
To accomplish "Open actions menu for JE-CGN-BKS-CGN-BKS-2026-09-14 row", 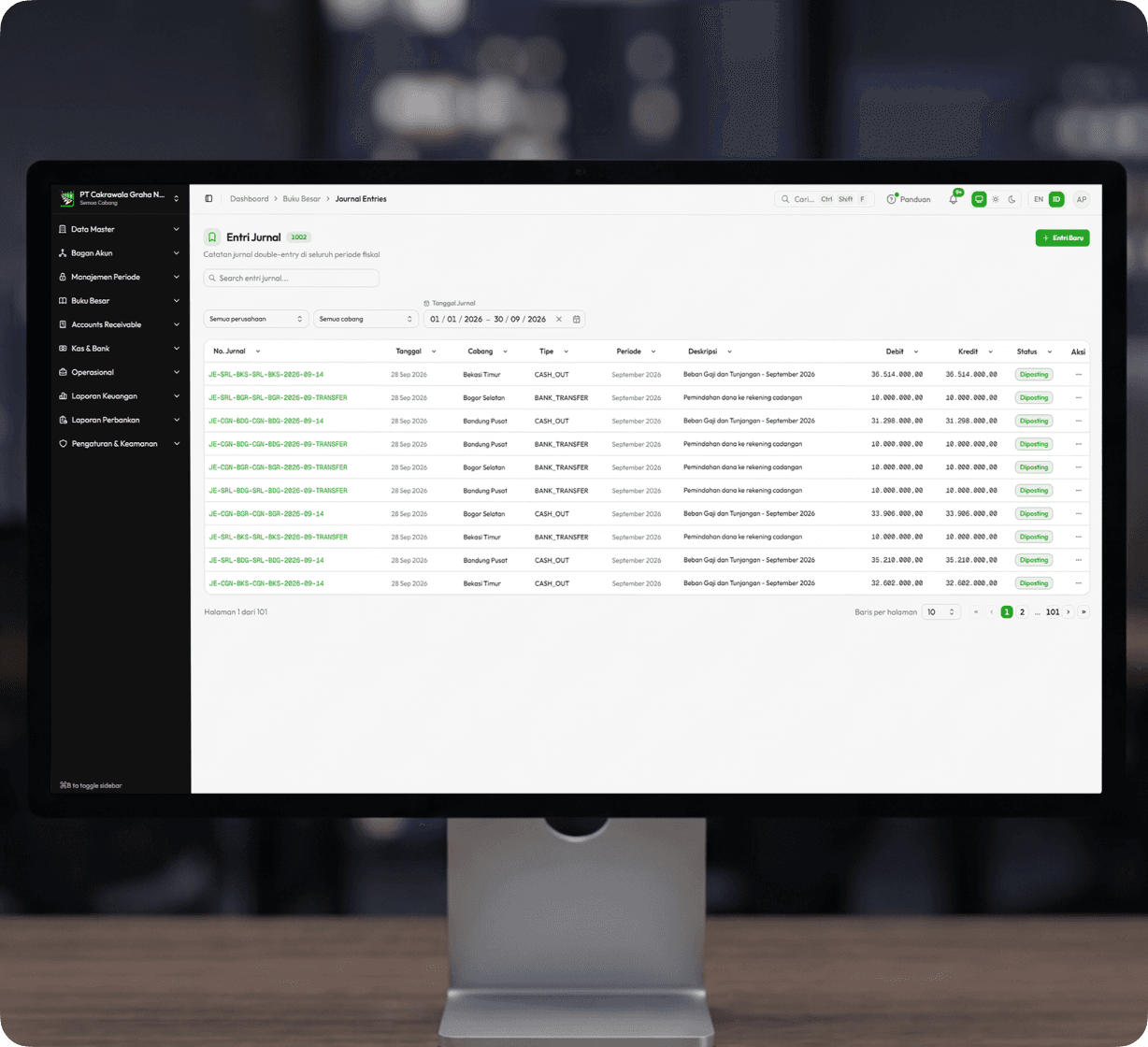I will (1078, 583).
